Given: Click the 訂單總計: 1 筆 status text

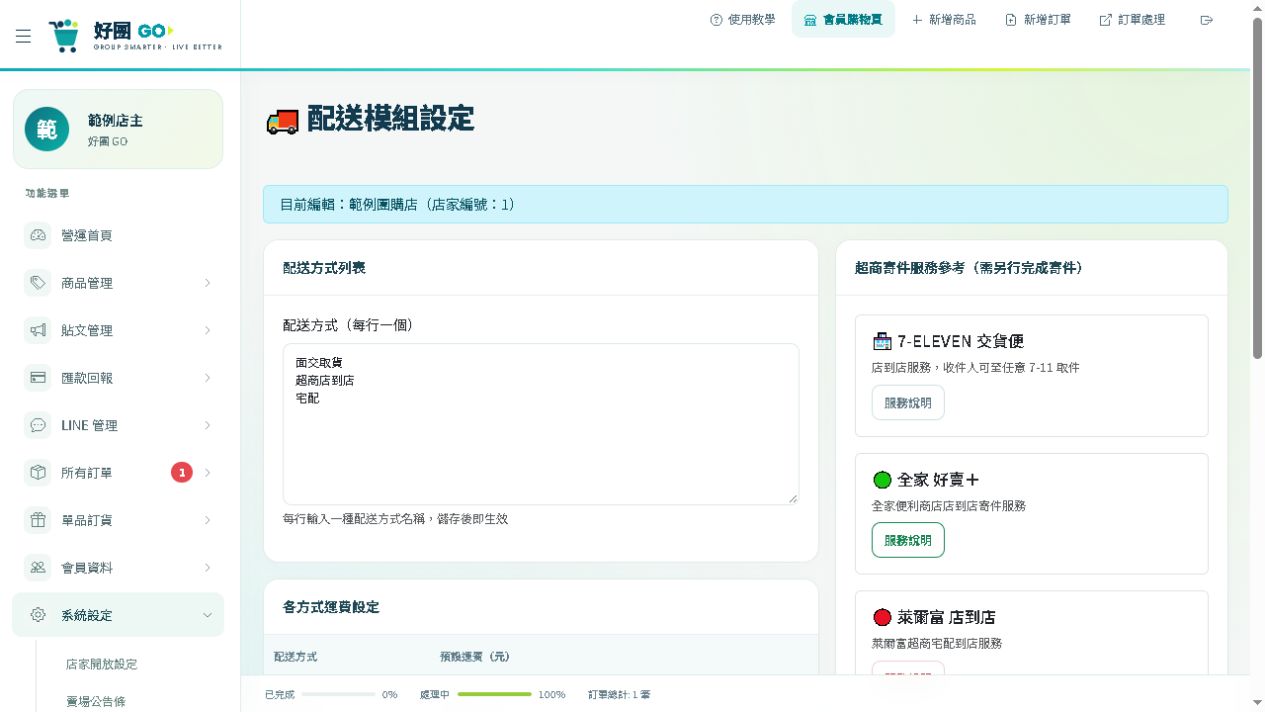Looking at the screenshot, I should pos(619,694).
